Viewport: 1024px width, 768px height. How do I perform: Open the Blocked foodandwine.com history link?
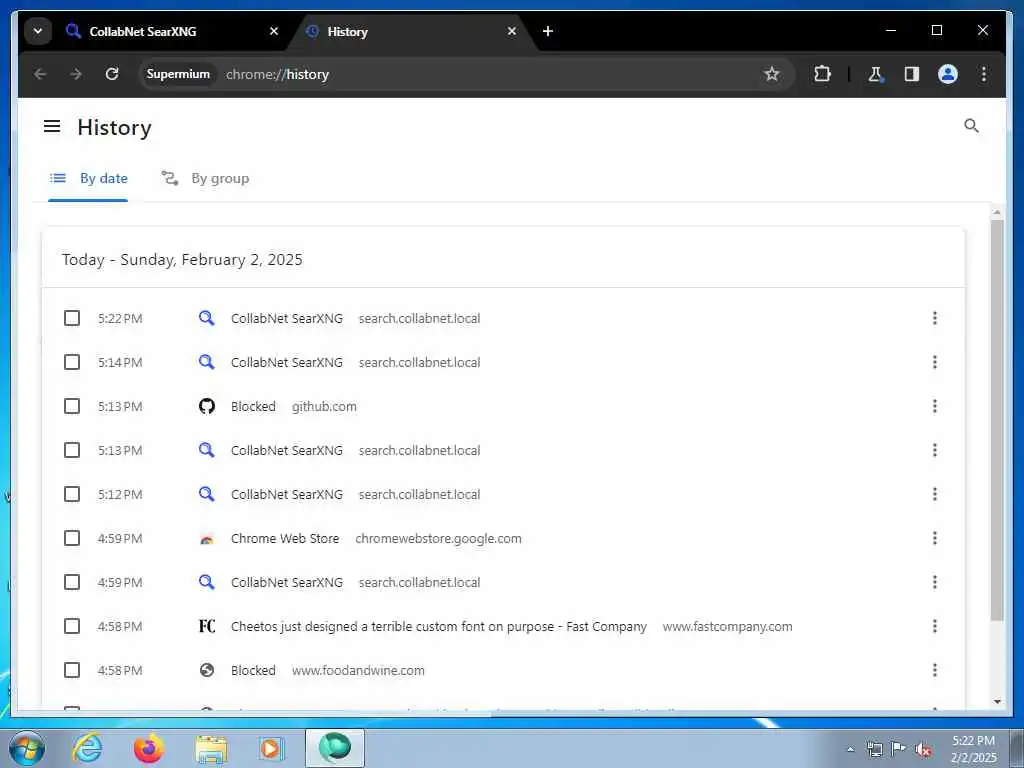pyautogui.click(x=253, y=670)
